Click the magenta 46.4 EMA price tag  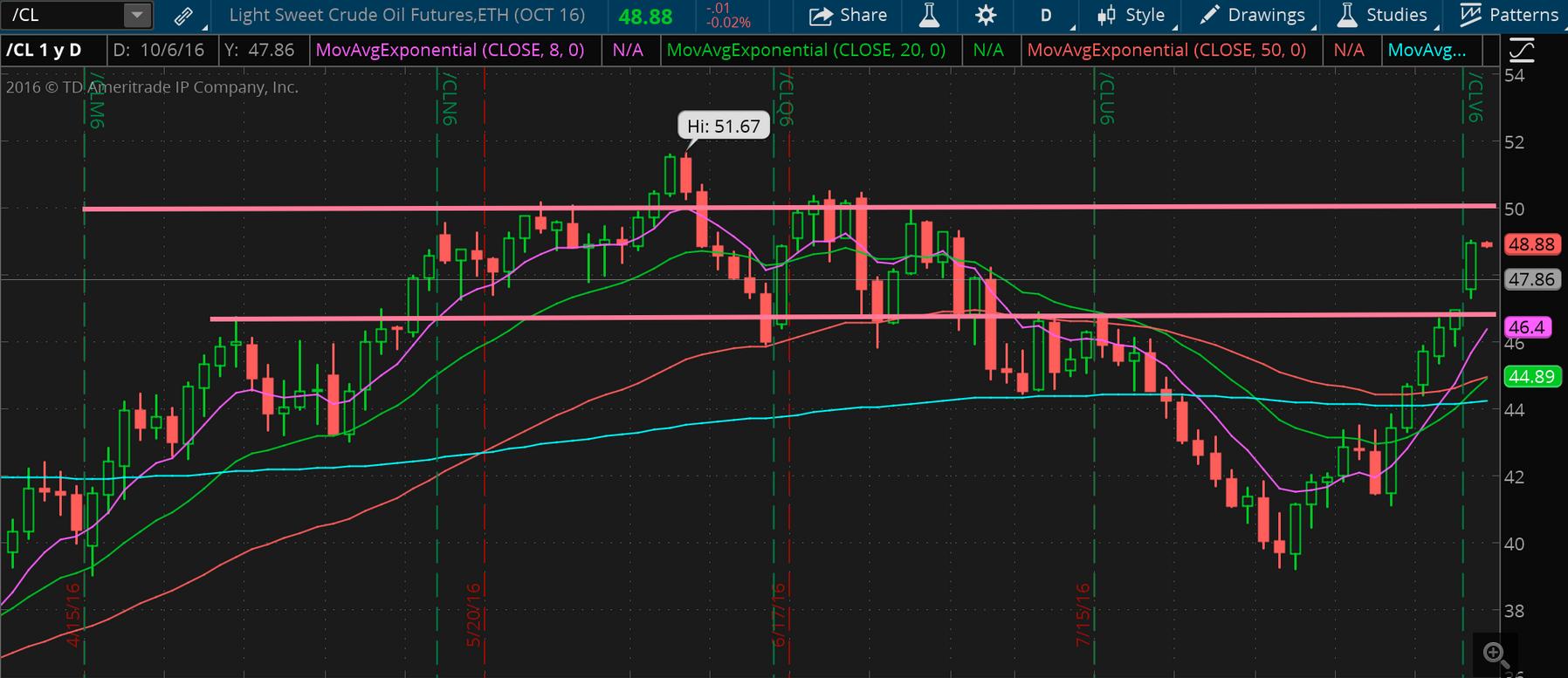coord(1526,327)
